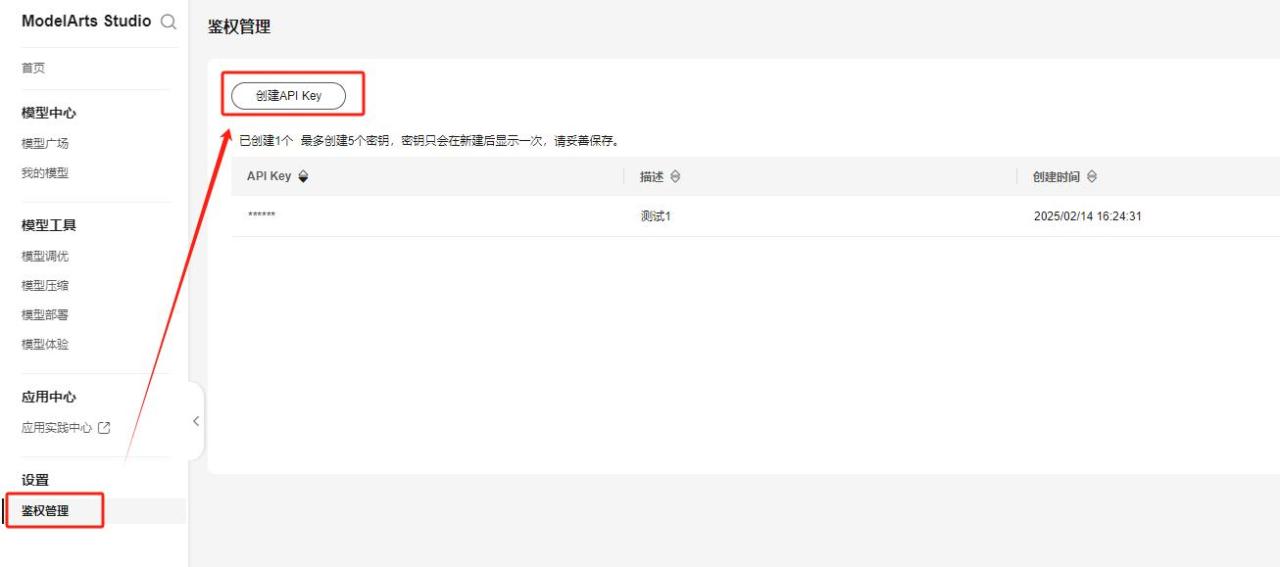Click the 应用中心 section heading
Image resolution: width=1280 pixels, height=567 pixels.
pos(49,397)
